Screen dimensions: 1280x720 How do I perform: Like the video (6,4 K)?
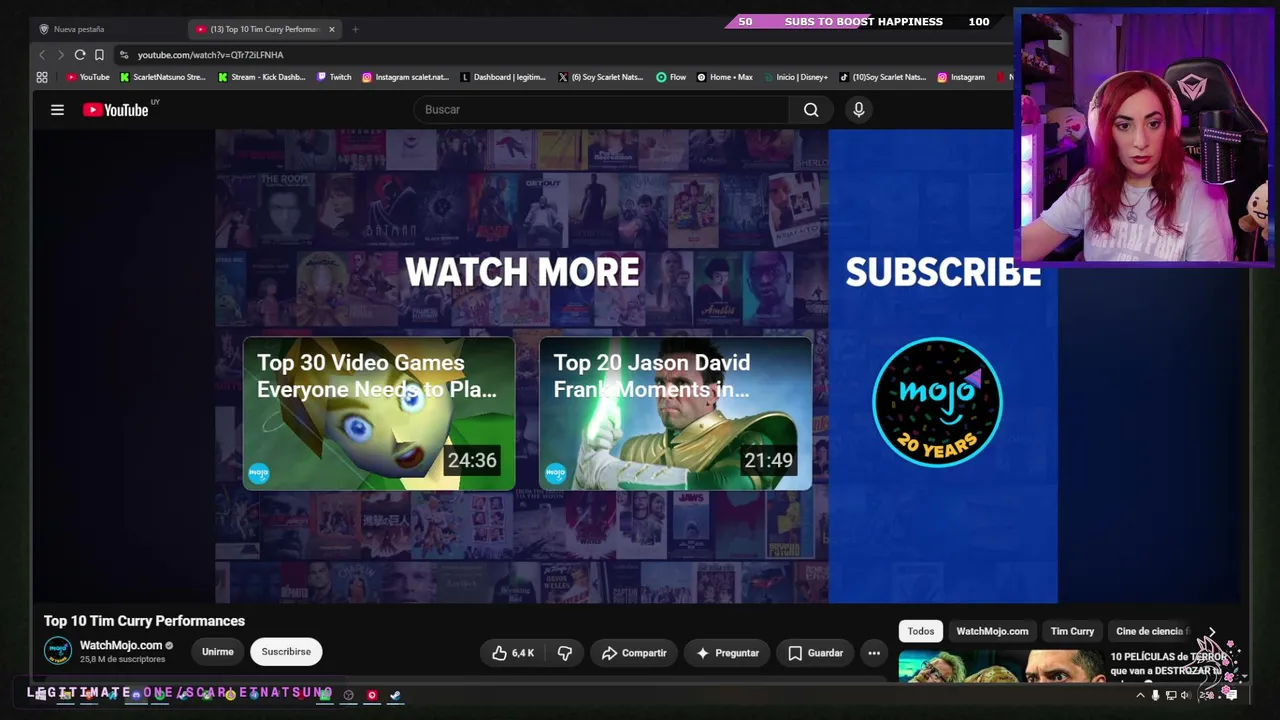(x=514, y=653)
